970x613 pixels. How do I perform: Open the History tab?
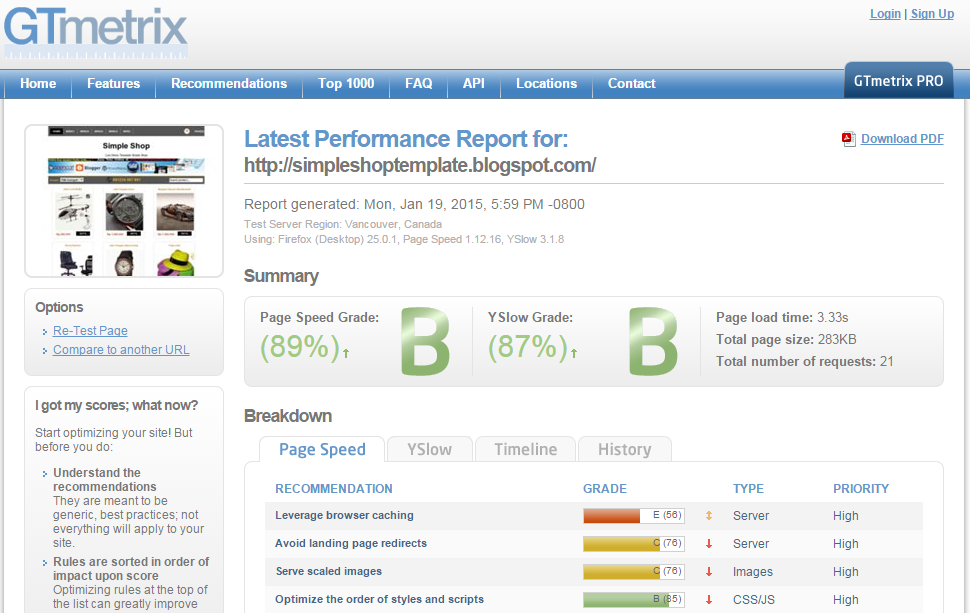point(624,450)
